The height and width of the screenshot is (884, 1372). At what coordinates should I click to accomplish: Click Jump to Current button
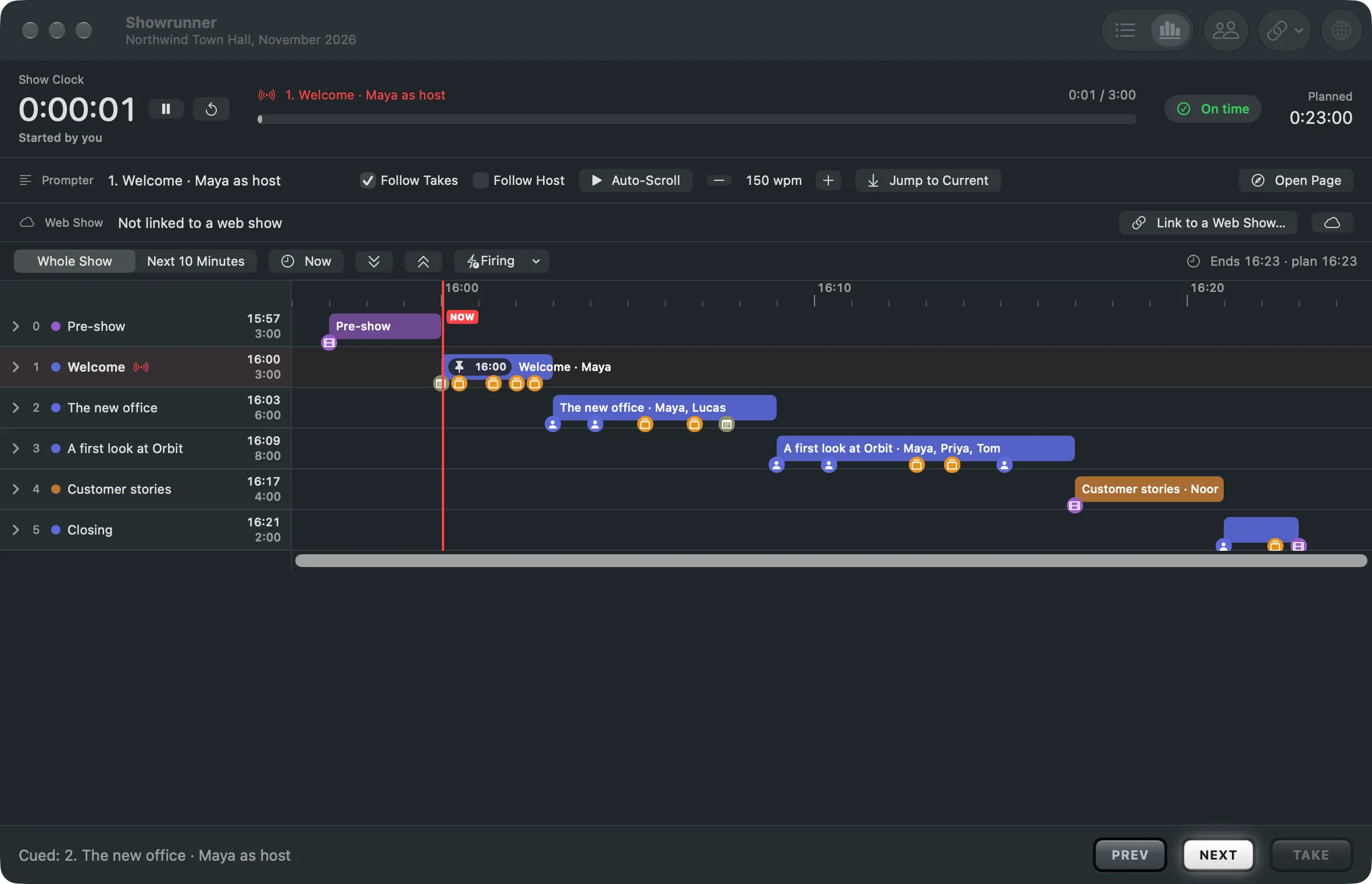point(928,180)
